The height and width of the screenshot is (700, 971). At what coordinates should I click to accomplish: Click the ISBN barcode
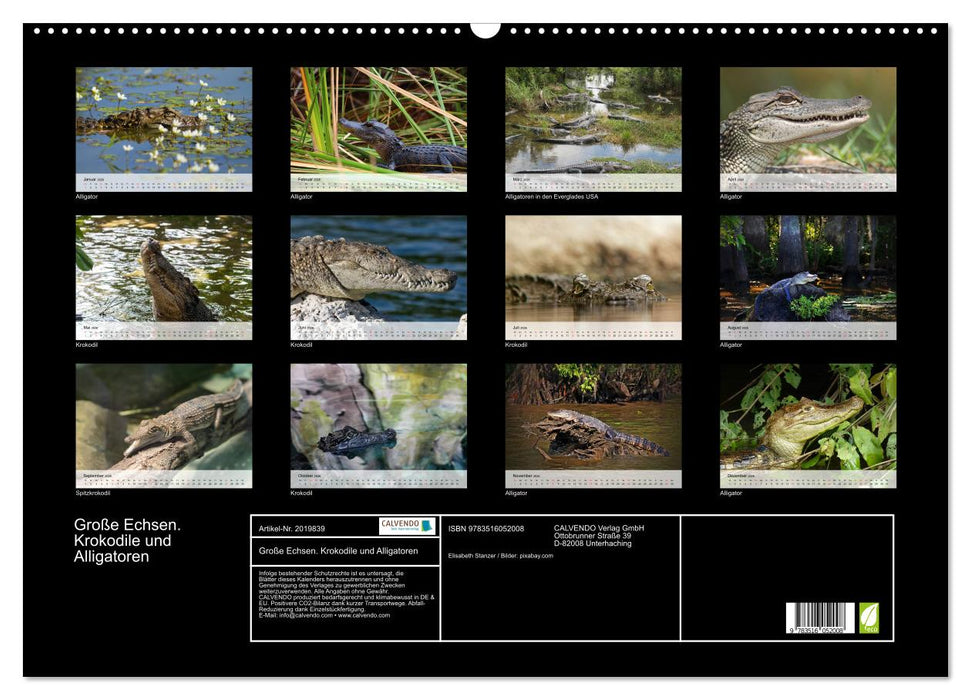[x=820, y=618]
